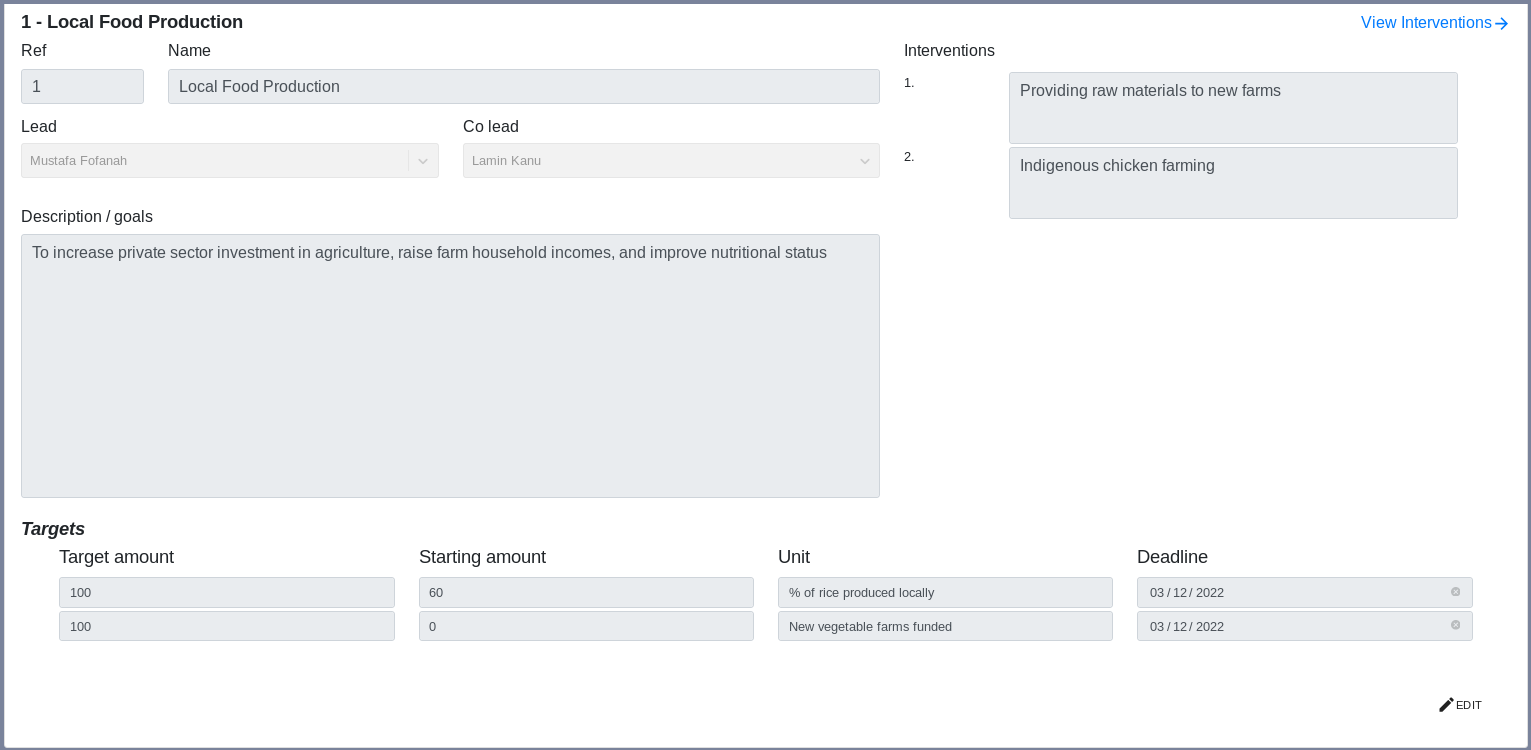Click the Interventions label
Screen dimensions: 1531x750
[949, 51]
